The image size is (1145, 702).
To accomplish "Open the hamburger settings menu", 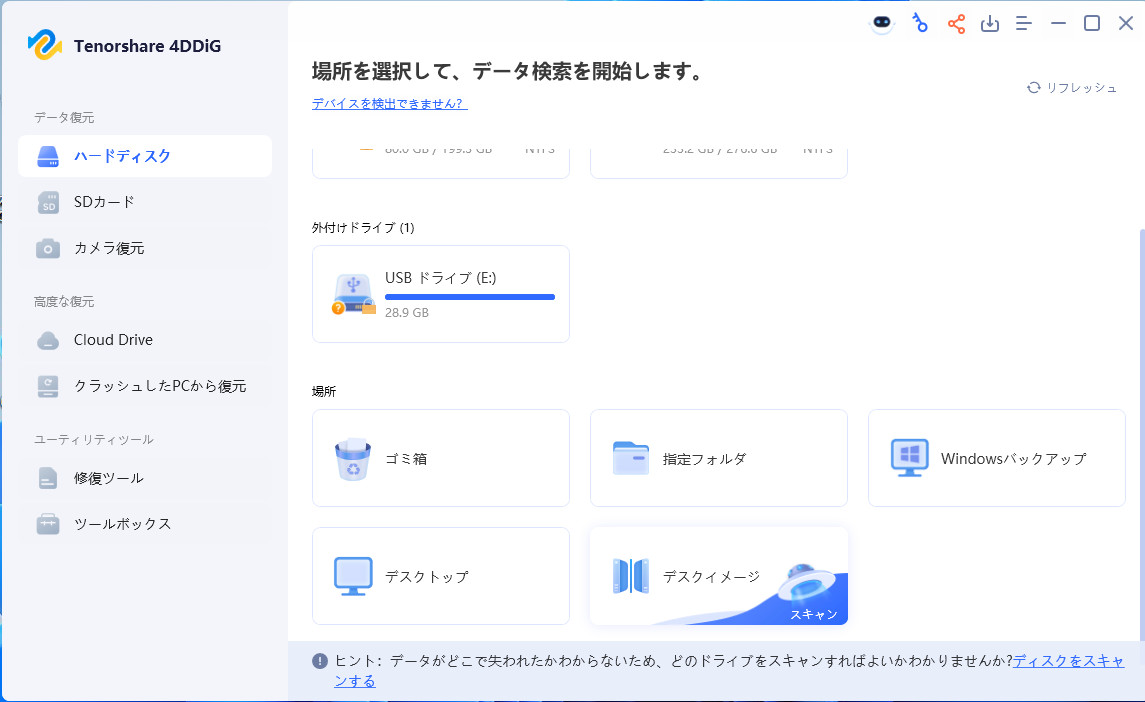I will click(x=1023, y=22).
